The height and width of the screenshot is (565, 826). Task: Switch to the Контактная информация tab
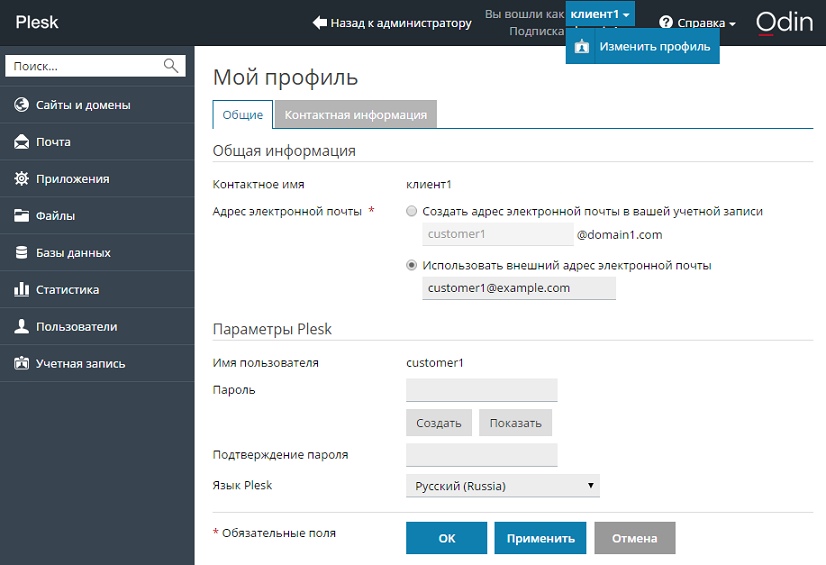click(x=356, y=115)
